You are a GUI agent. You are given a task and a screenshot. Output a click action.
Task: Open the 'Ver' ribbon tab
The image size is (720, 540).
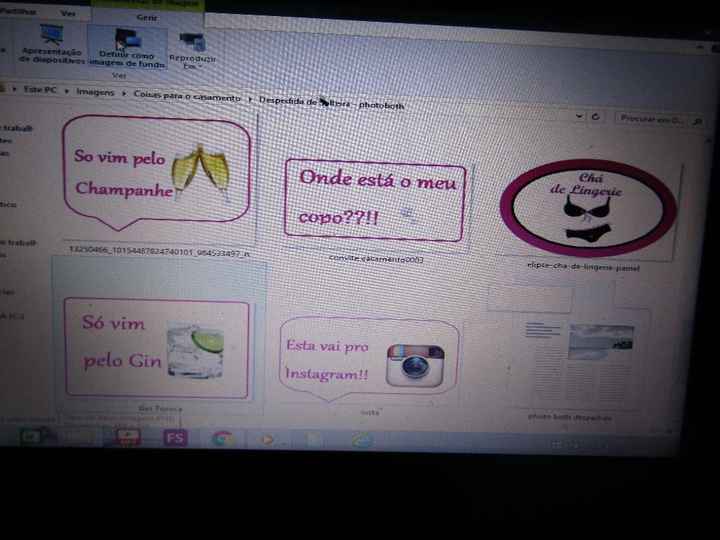pyautogui.click(x=68, y=13)
